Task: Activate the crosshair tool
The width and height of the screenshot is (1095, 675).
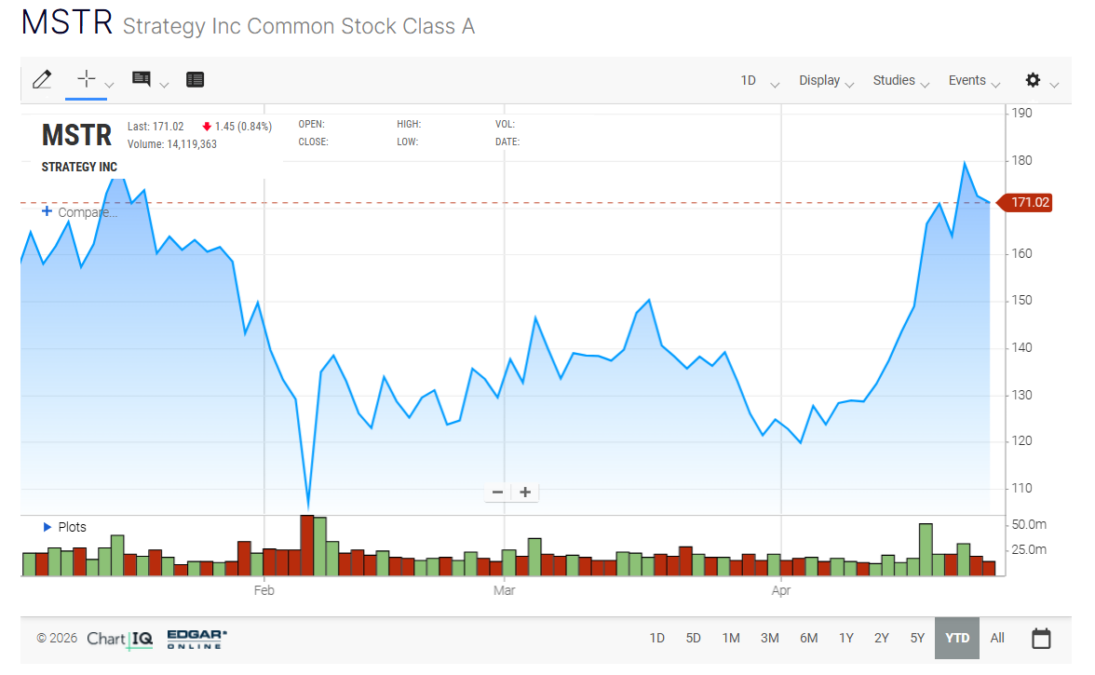Action: click(x=86, y=79)
